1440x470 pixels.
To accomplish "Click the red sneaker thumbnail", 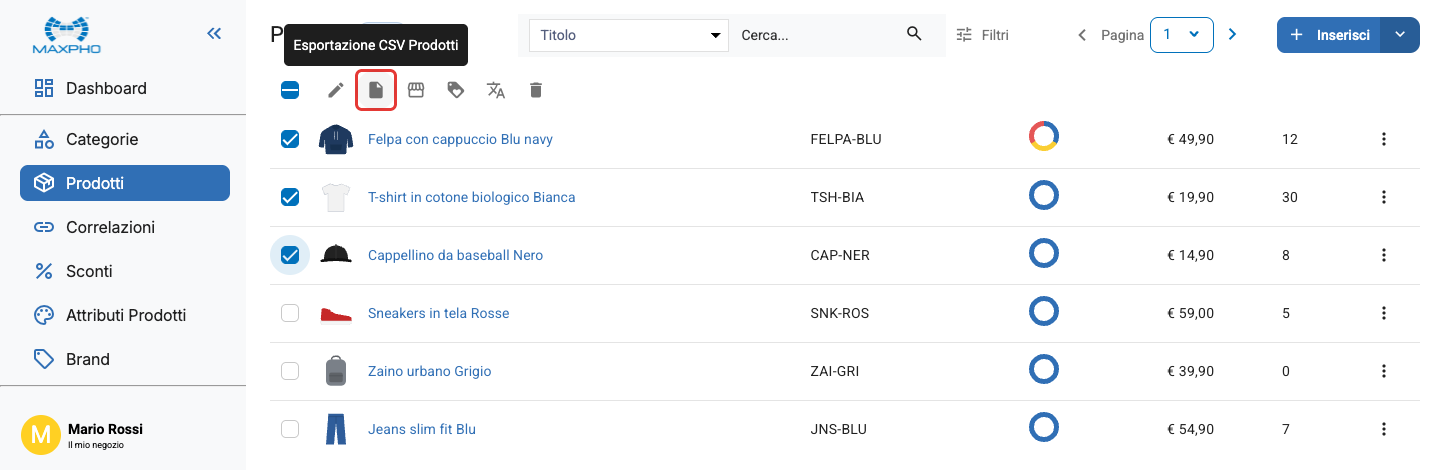I will pyautogui.click(x=336, y=315).
